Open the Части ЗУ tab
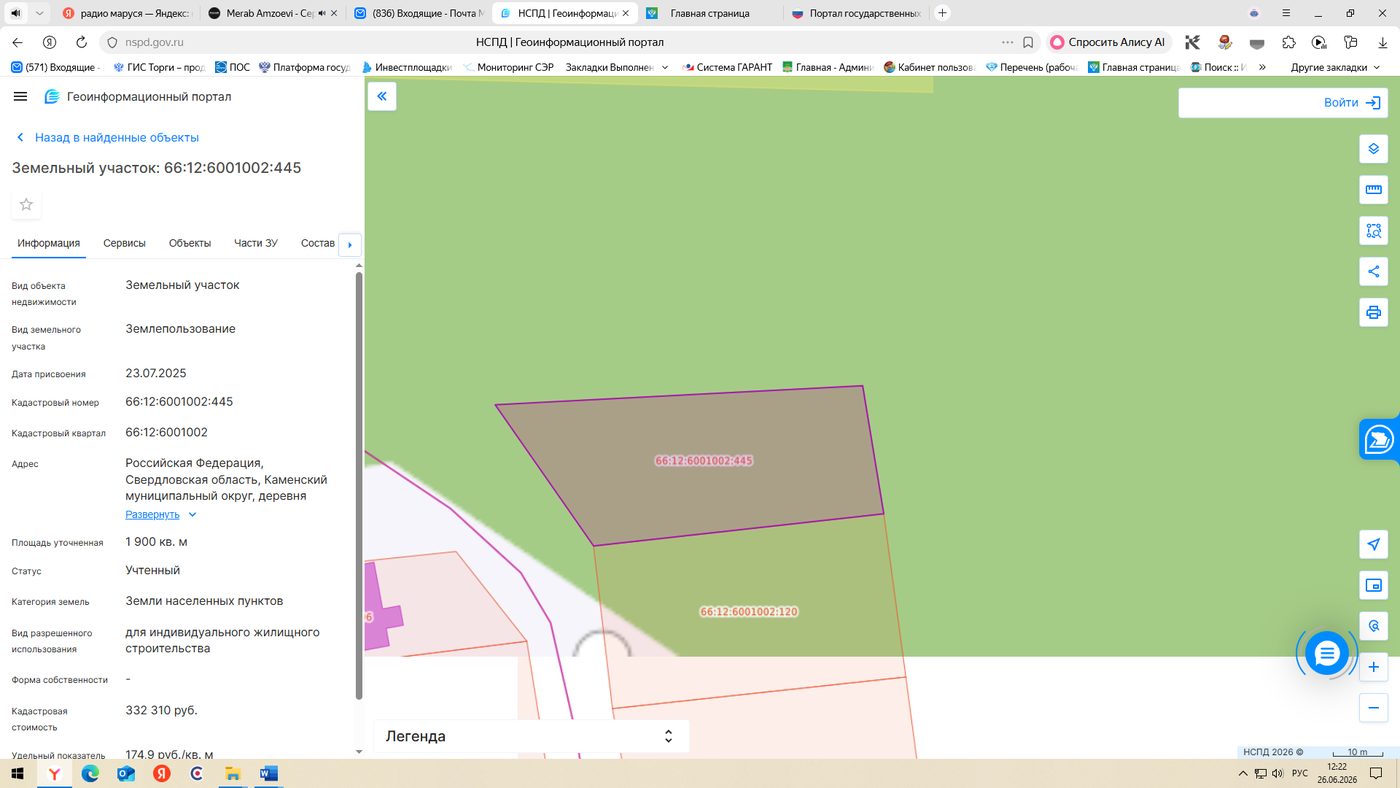This screenshot has height=788, width=1400. [x=256, y=243]
